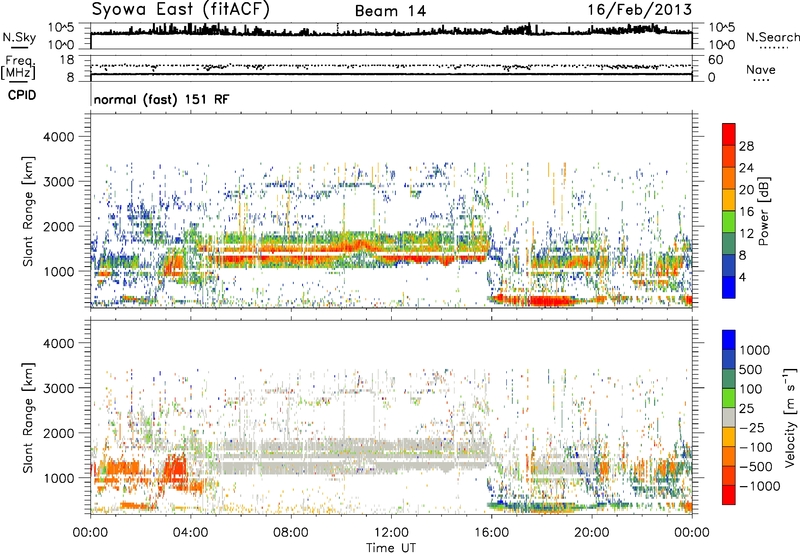Click the "Time UT" axis title
The height and width of the screenshot is (554, 800).
click(391, 548)
